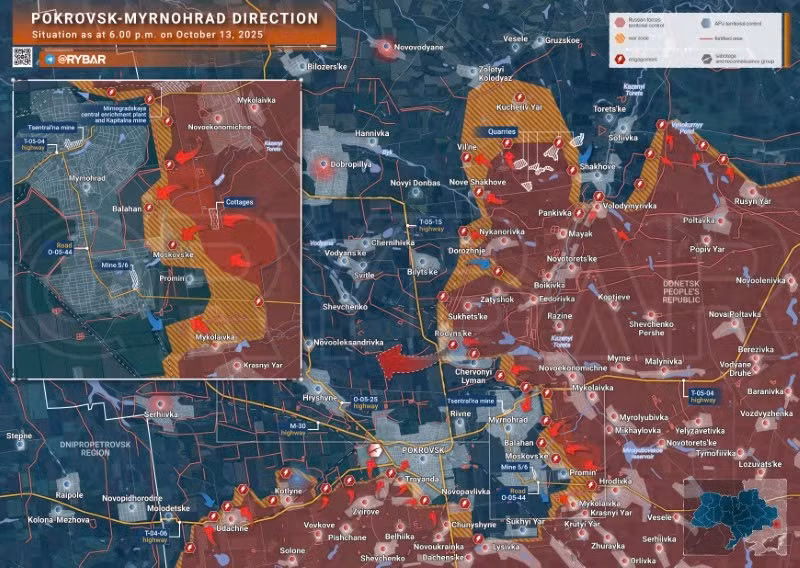Screen dimensions: 800x568
Task: Click the Rodyns'ke label
Action: coord(453,333)
